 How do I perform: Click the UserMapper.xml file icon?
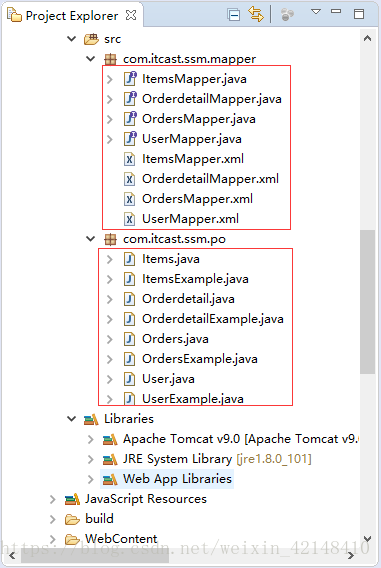(129, 219)
